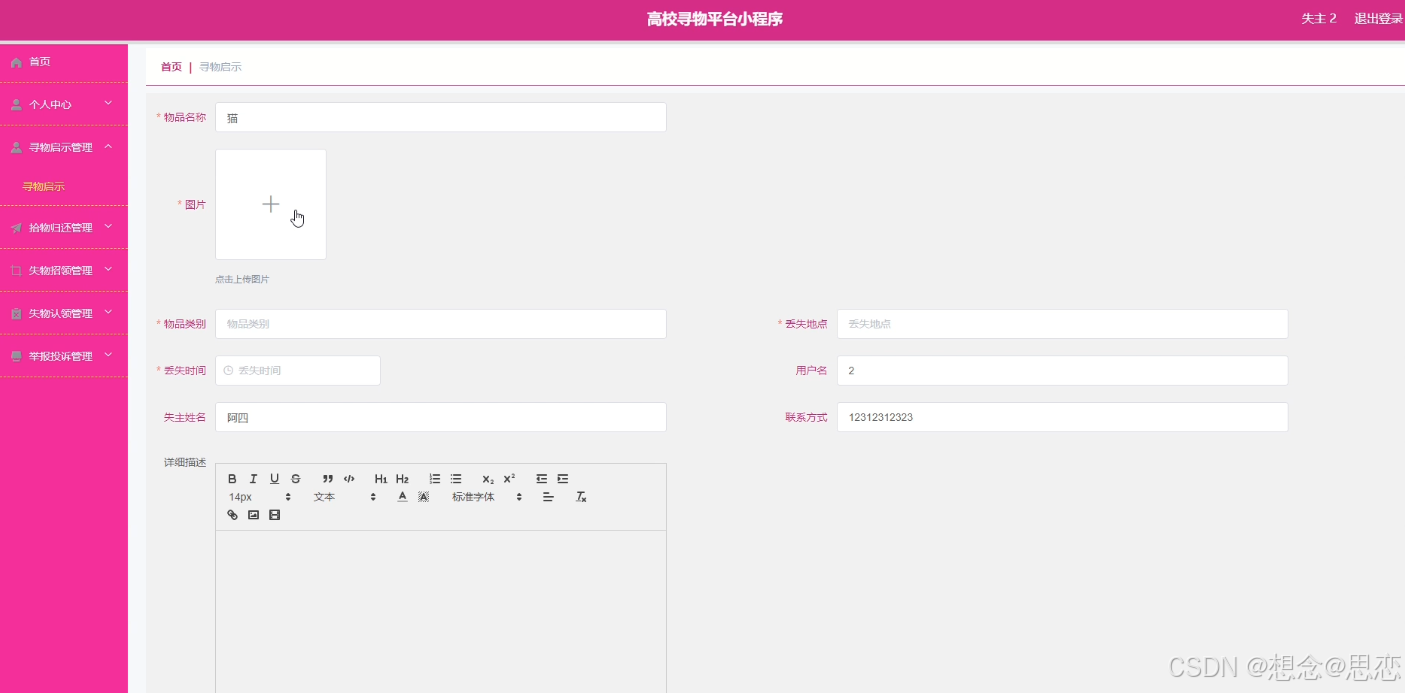
Task: Apply subscript formatting
Action: point(488,479)
